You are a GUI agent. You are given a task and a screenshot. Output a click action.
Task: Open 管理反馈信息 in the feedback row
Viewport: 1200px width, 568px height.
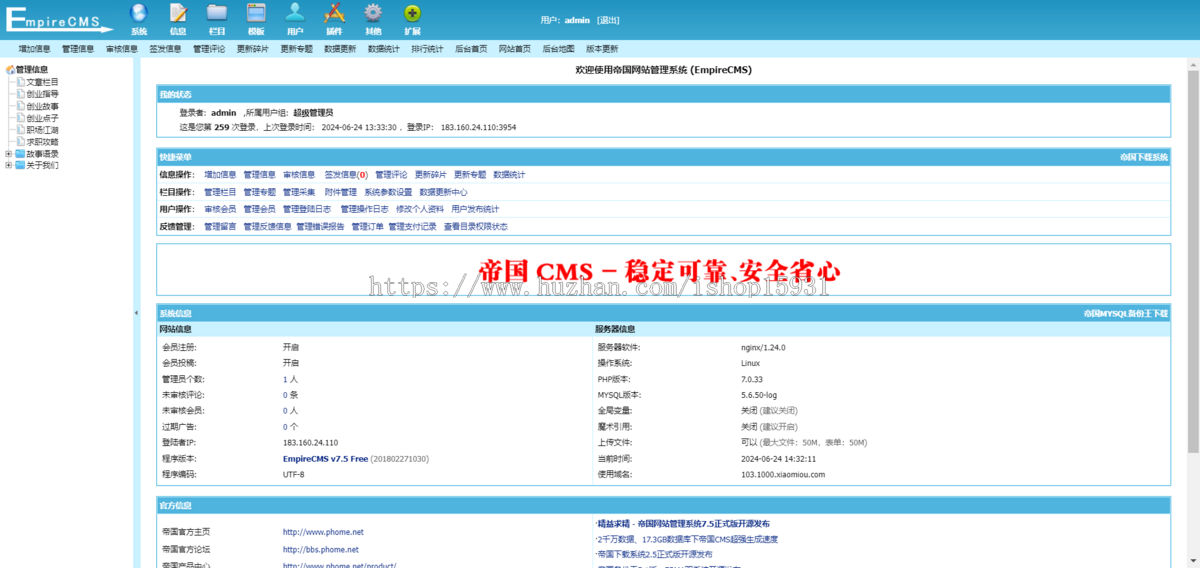[x=267, y=226]
